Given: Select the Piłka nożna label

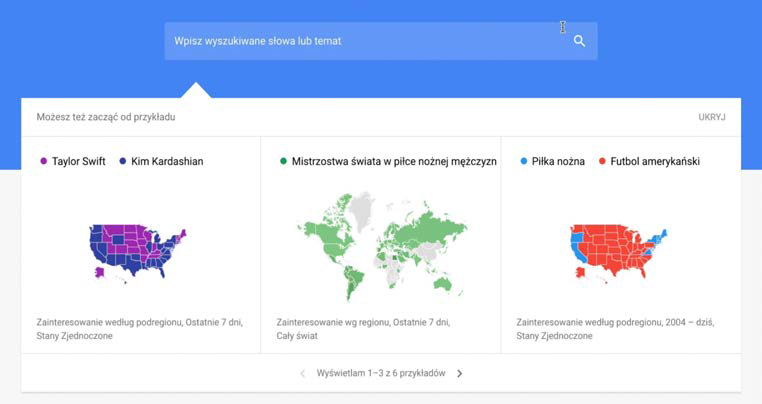Looking at the screenshot, I should (558, 161).
